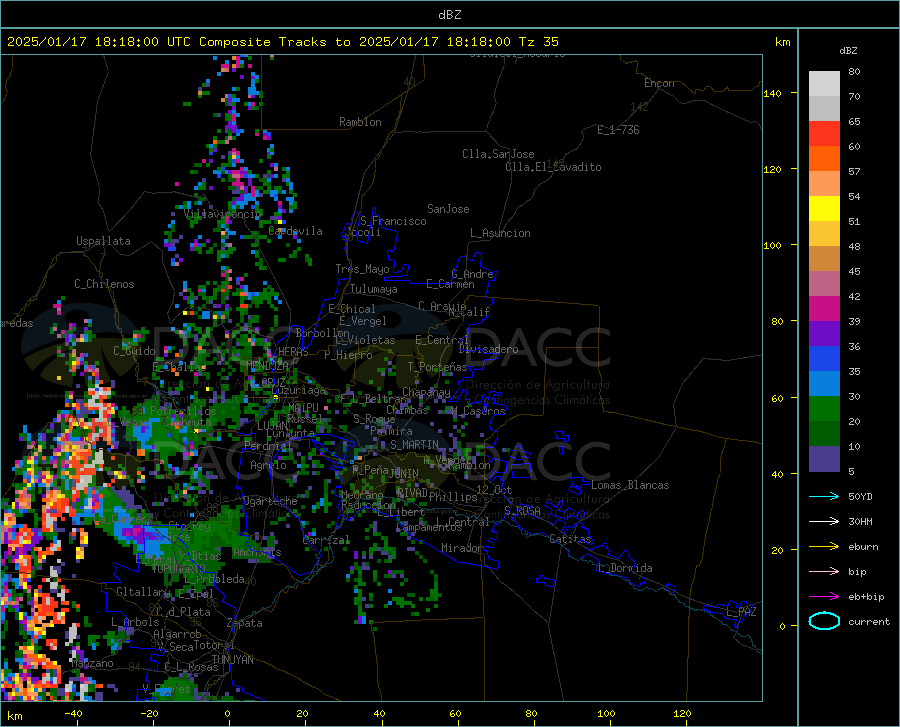This screenshot has height=727, width=900.
Task: Click the Capdevila map label
Action: point(296,231)
